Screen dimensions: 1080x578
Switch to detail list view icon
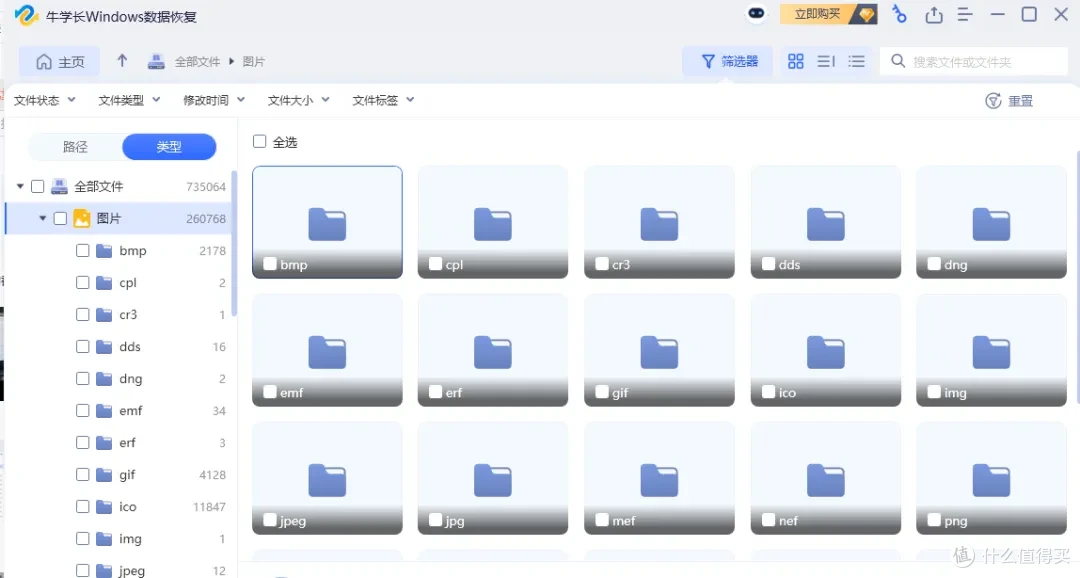(x=826, y=61)
